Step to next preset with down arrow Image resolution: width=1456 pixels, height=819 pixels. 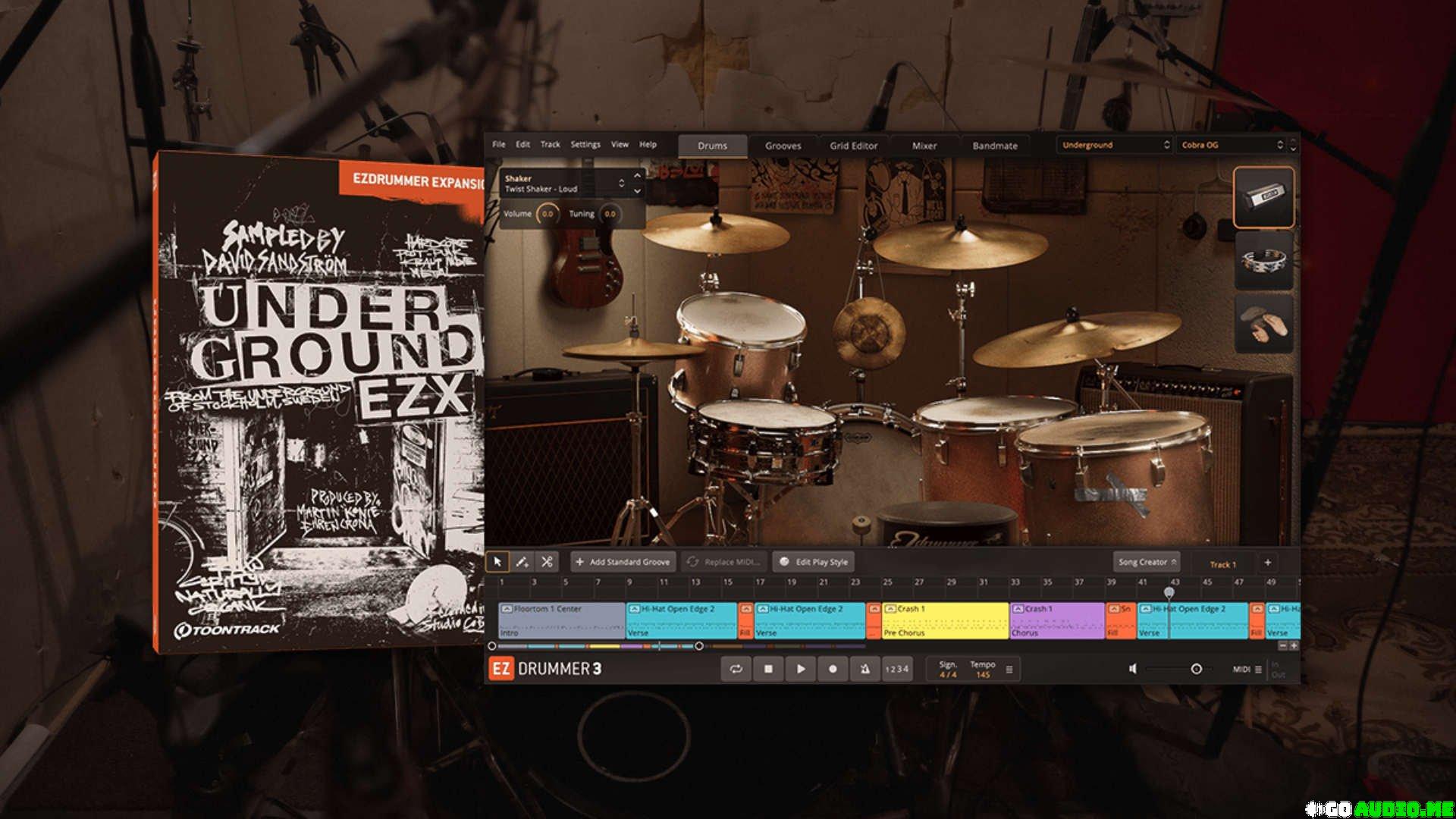[x=1293, y=149]
